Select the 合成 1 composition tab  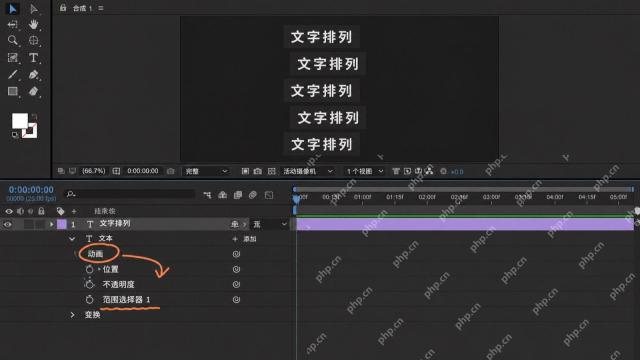click(82, 8)
